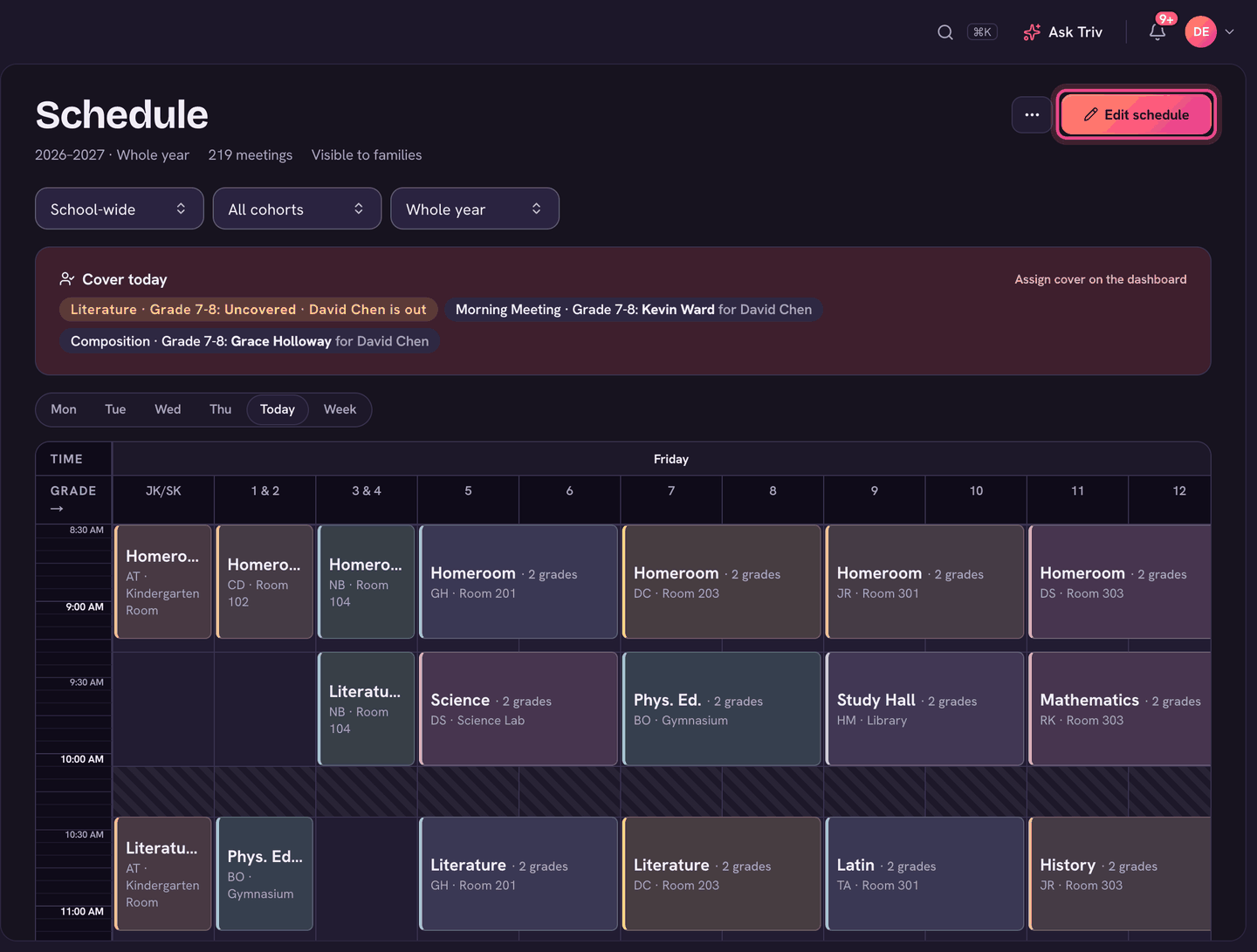Click the GRADE arrow icon
This screenshot has height=952, width=1257.
point(57,509)
